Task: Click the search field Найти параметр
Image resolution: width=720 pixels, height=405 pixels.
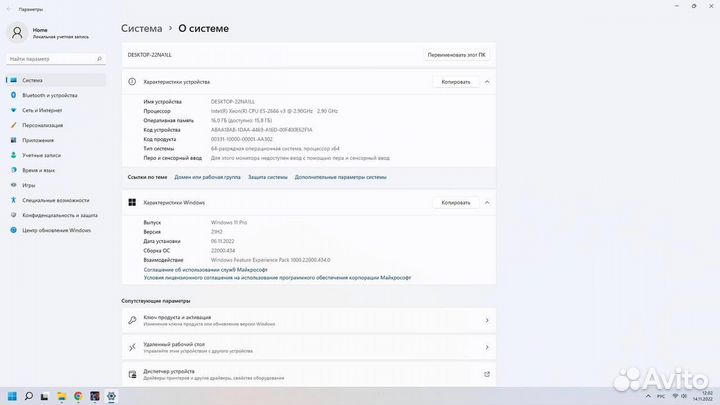Action: (56, 59)
